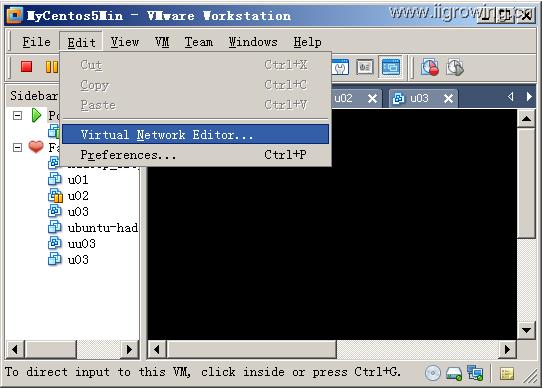
Task: Toggle the highlighted sidebar view toolbar icon
Action: click(391, 67)
